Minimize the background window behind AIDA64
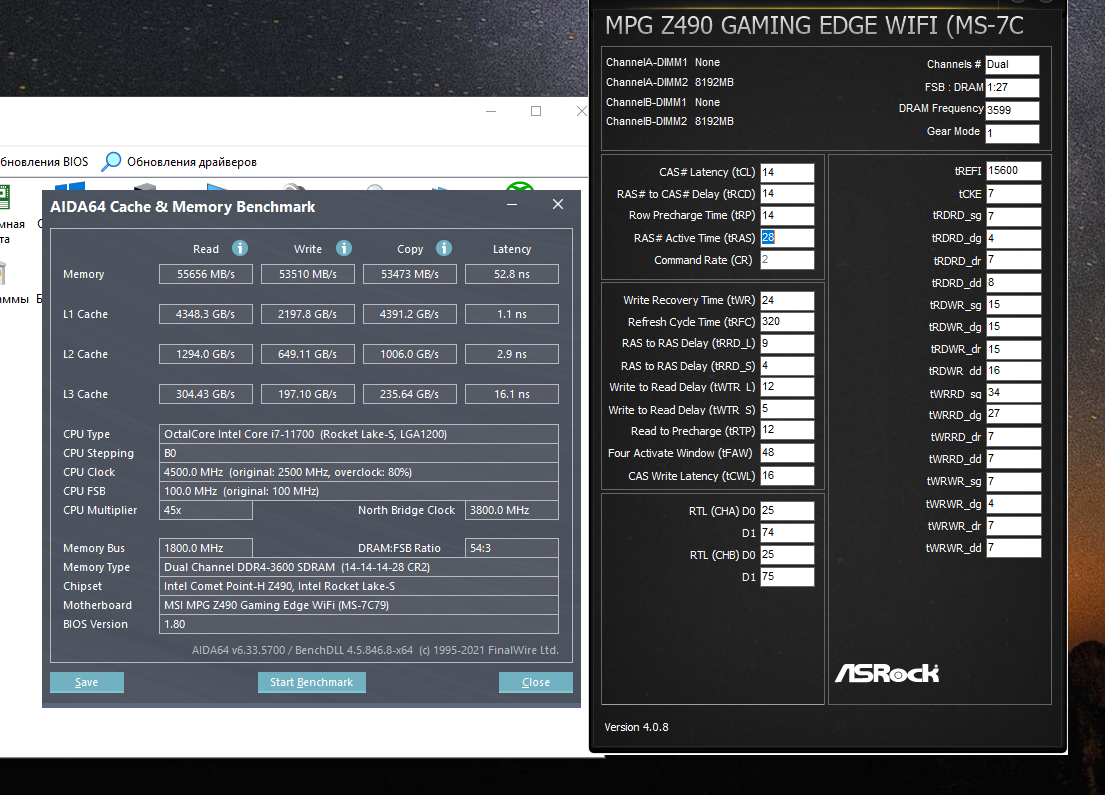1105x795 pixels. pyautogui.click(x=491, y=111)
